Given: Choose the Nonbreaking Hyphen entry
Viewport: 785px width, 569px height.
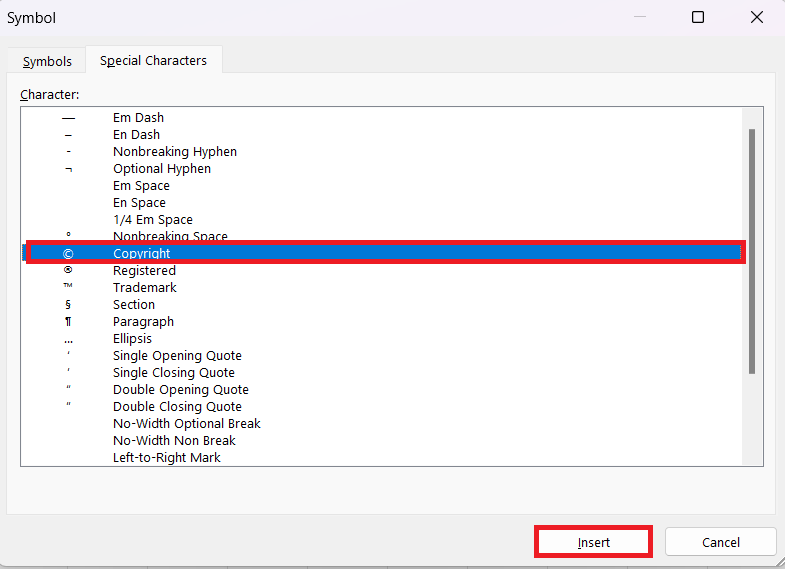Looking at the screenshot, I should (382, 152).
